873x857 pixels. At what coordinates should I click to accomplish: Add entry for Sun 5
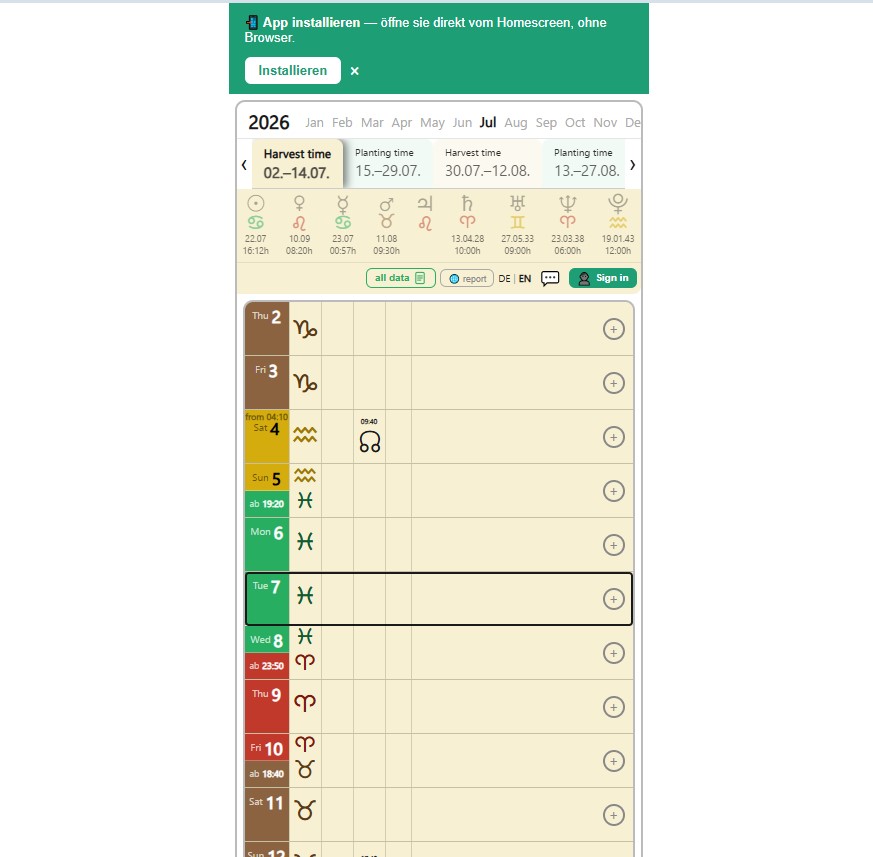coord(614,491)
